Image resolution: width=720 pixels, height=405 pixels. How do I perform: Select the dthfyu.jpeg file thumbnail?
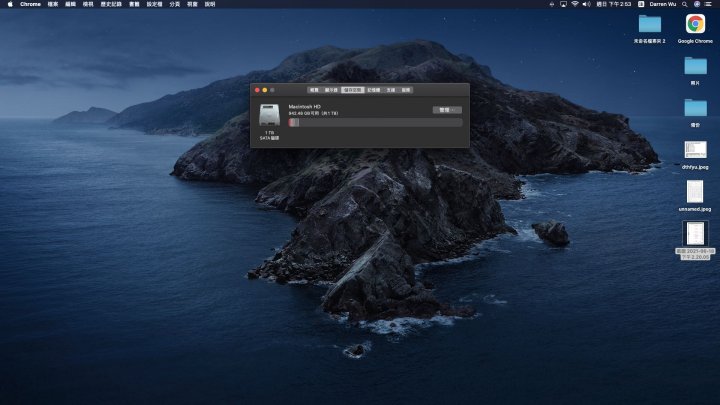pyautogui.click(x=695, y=150)
